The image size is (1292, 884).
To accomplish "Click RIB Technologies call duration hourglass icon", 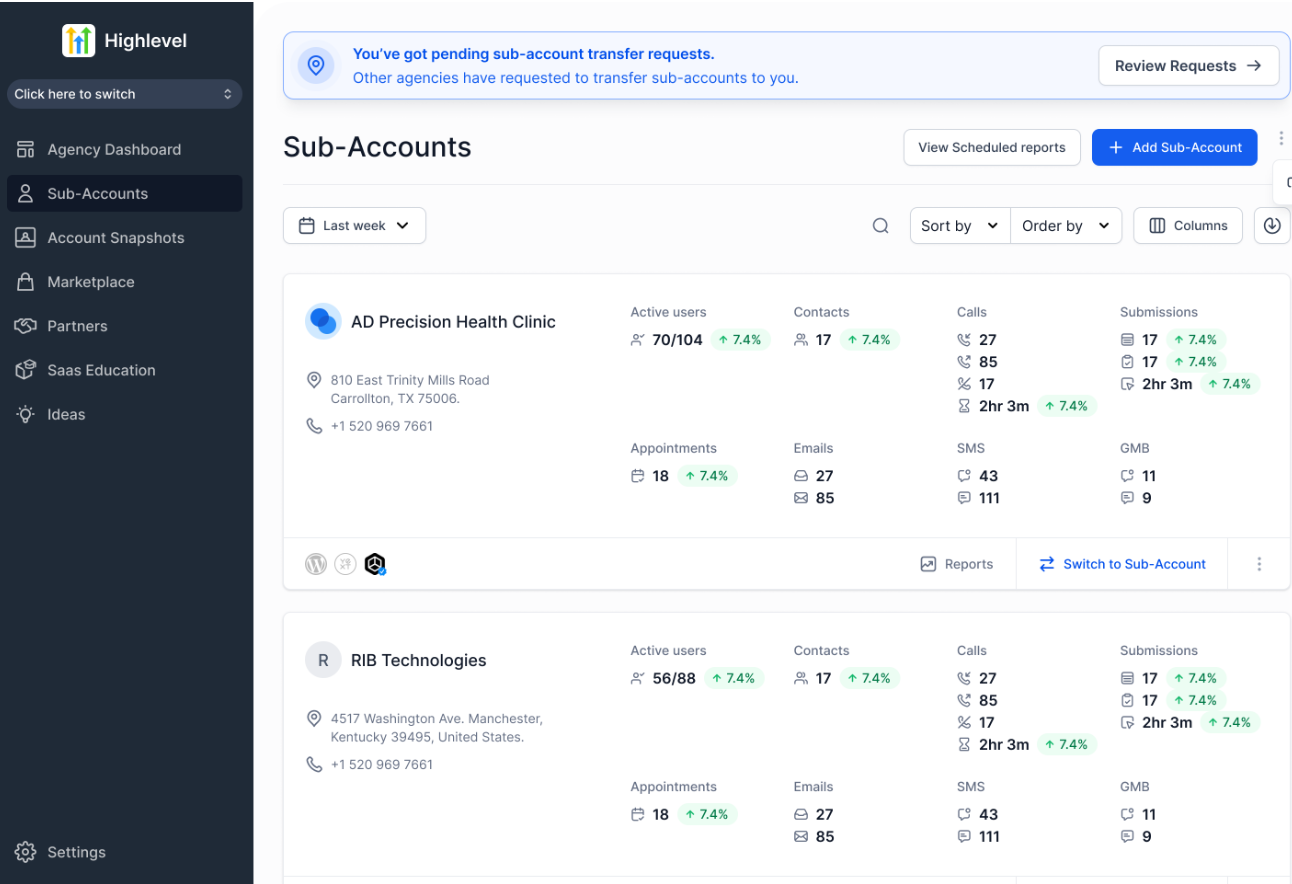I will coord(964,744).
